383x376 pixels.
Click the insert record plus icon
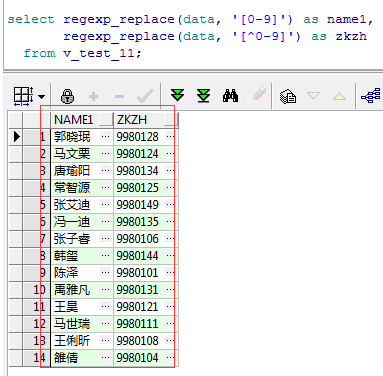[x=94, y=97]
